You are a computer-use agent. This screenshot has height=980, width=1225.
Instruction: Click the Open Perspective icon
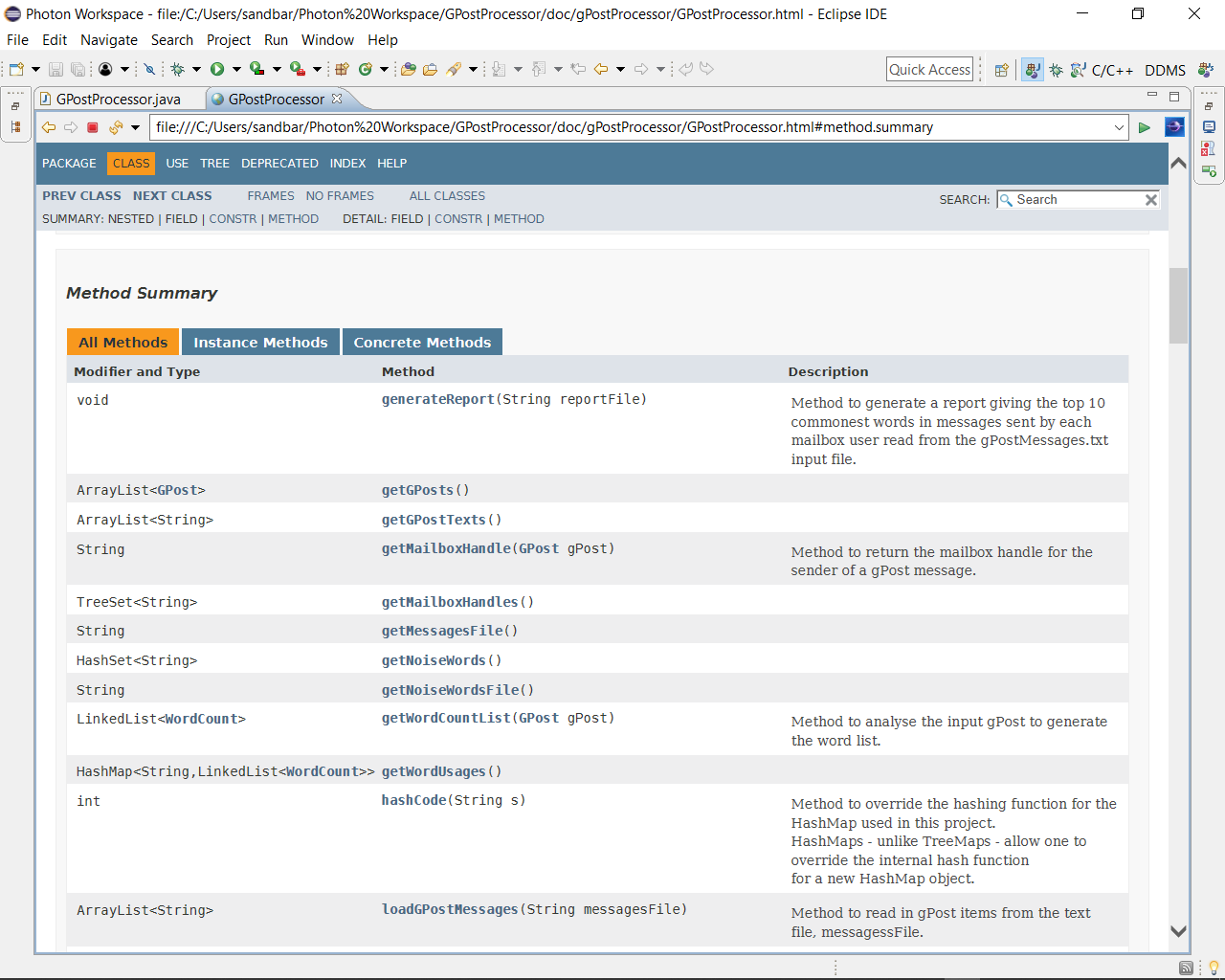[x=1002, y=70]
